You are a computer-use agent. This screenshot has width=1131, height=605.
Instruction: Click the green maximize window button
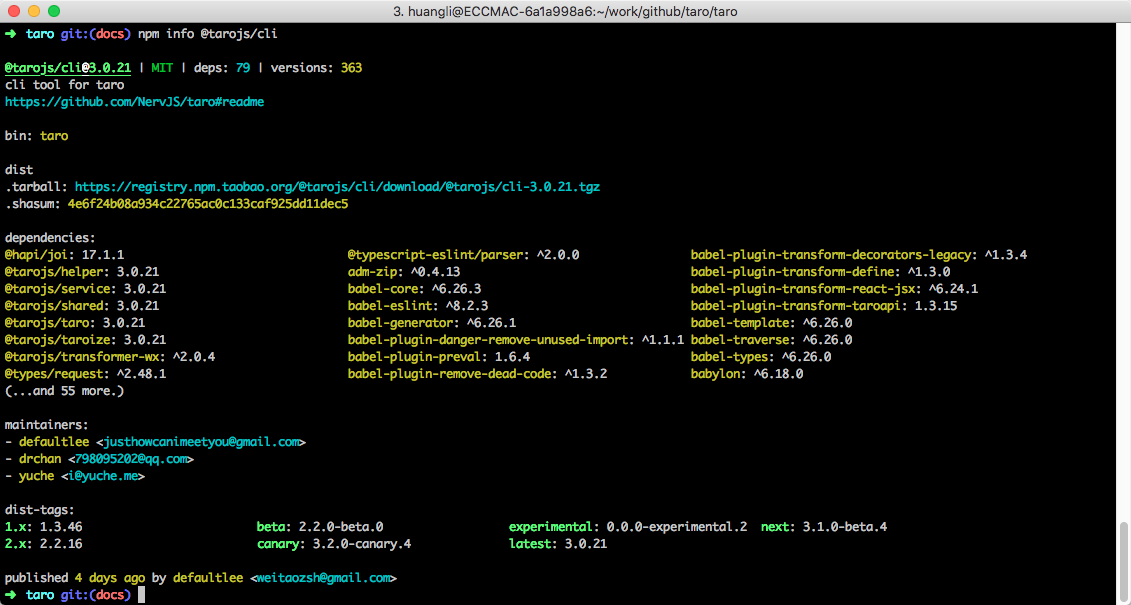[x=53, y=11]
